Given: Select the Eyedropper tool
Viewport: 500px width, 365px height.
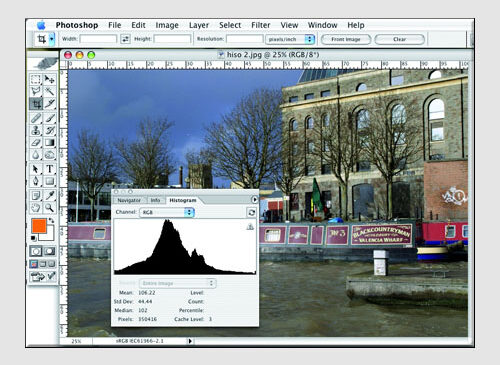Looking at the screenshot, I should click(x=49, y=195).
